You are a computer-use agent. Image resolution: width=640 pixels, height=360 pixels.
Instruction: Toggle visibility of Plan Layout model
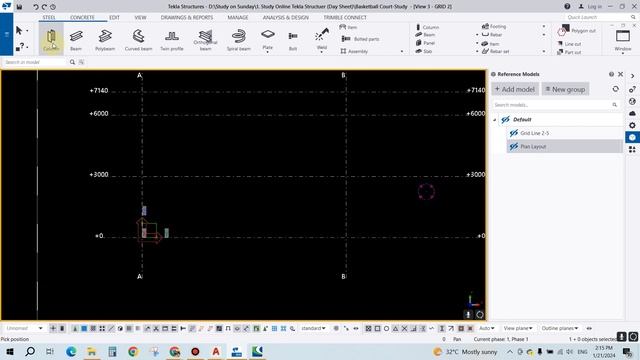click(513, 147)
